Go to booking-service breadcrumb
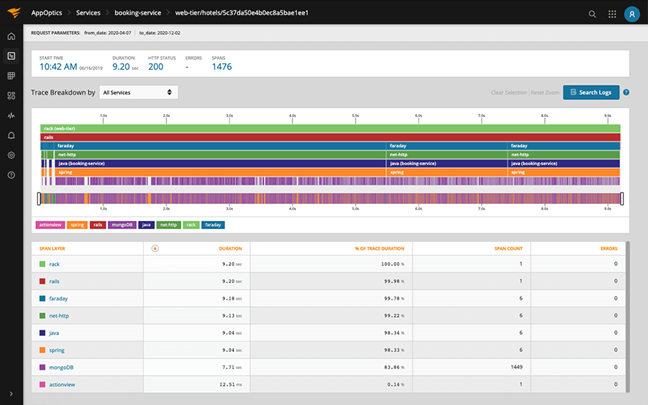 click(138, 13)
